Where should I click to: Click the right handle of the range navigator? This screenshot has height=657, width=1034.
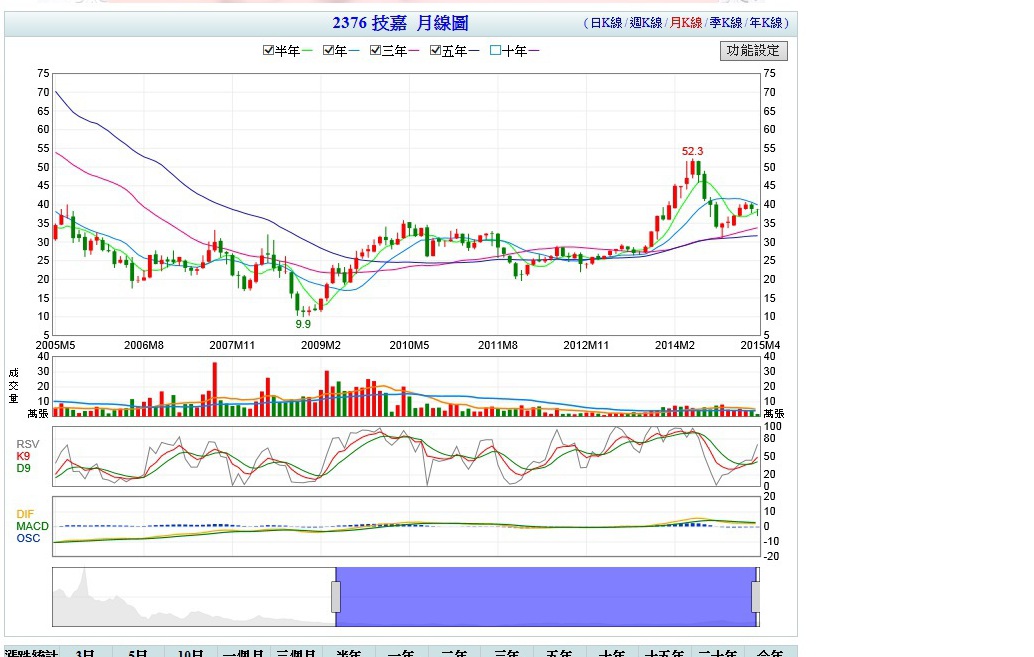coord(756,597)
